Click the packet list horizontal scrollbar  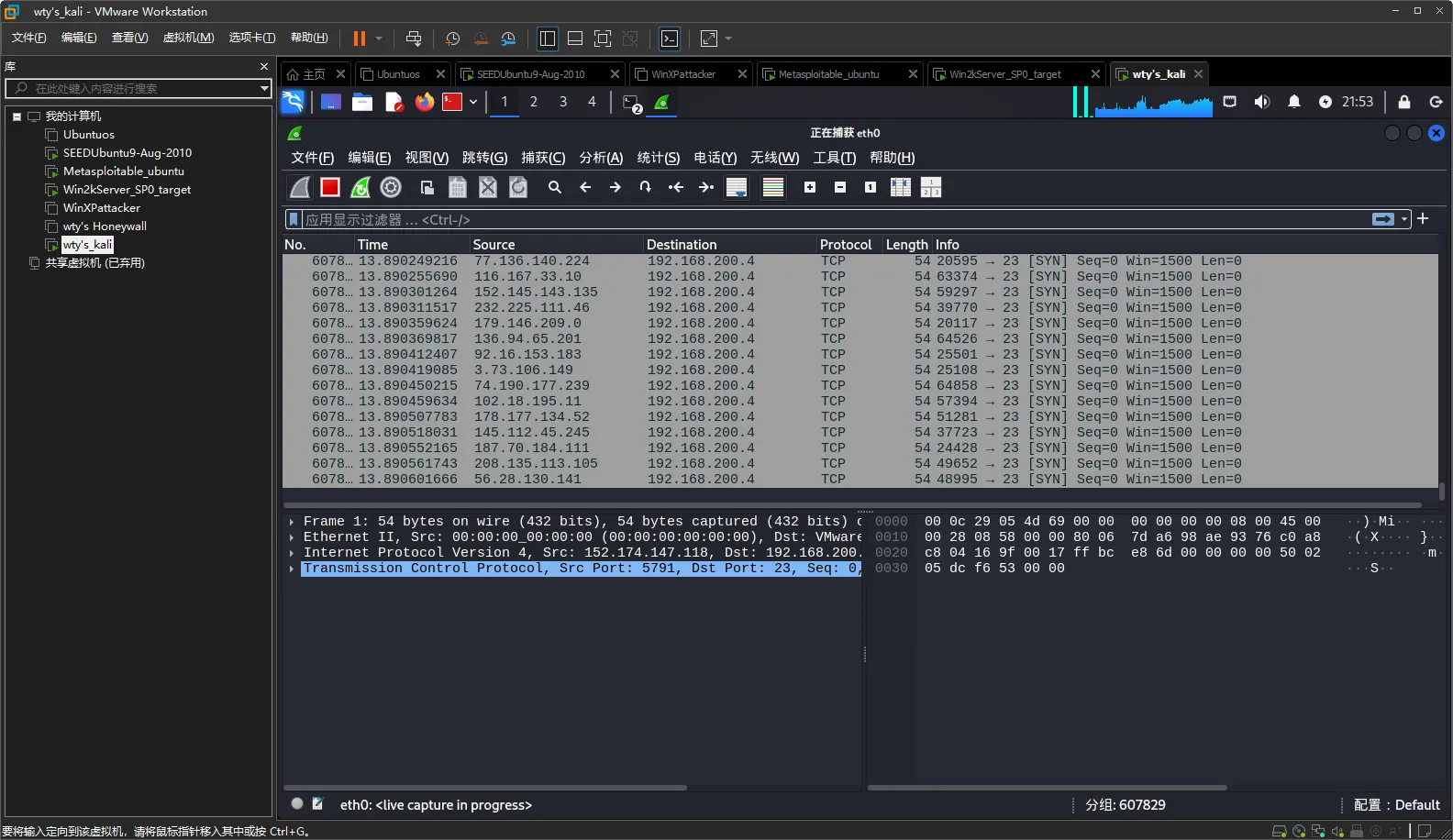pyautogui.click(x=851, y=505)
